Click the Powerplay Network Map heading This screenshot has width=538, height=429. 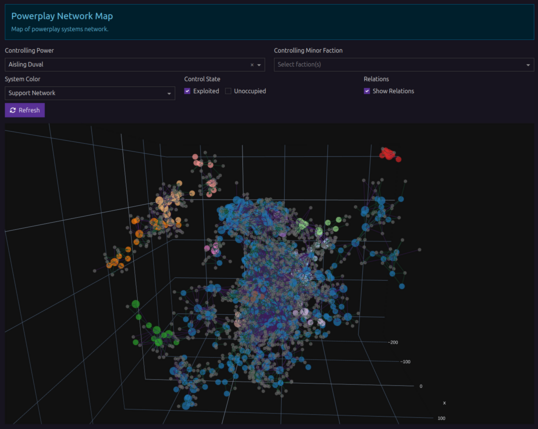point(62,16)
